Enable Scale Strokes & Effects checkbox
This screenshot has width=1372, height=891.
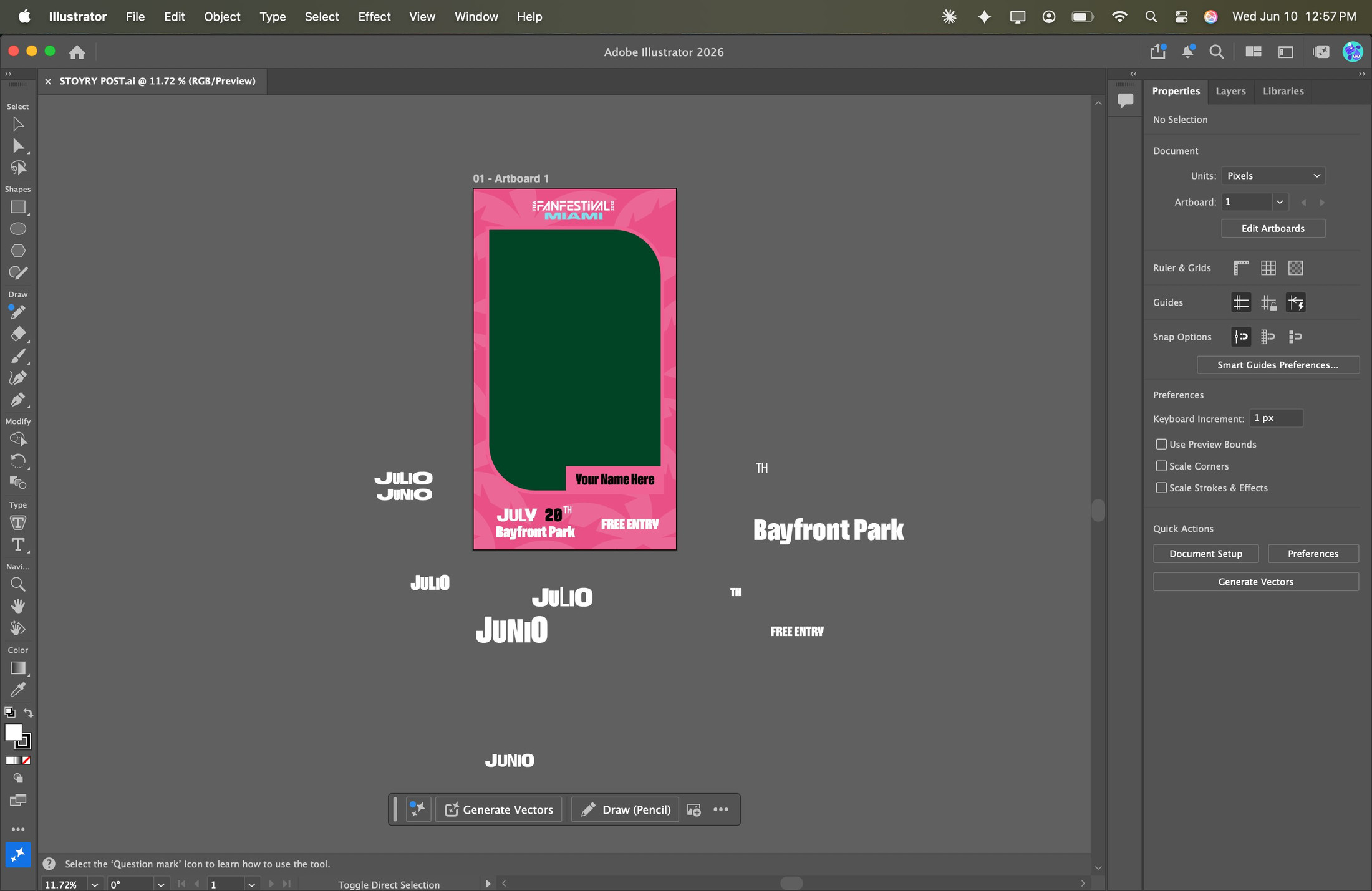[1161, 488]
